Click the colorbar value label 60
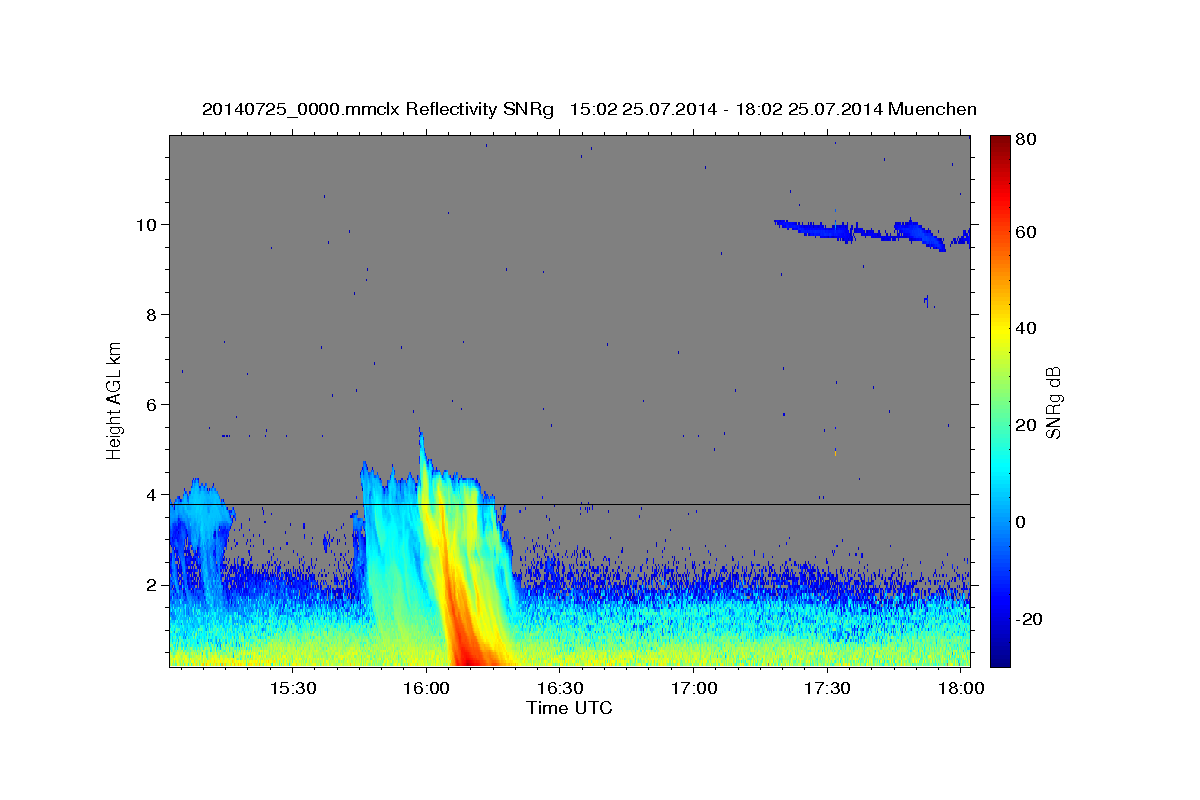The height and width of the screenshot is (800, 1200). tap(1025, 231)
